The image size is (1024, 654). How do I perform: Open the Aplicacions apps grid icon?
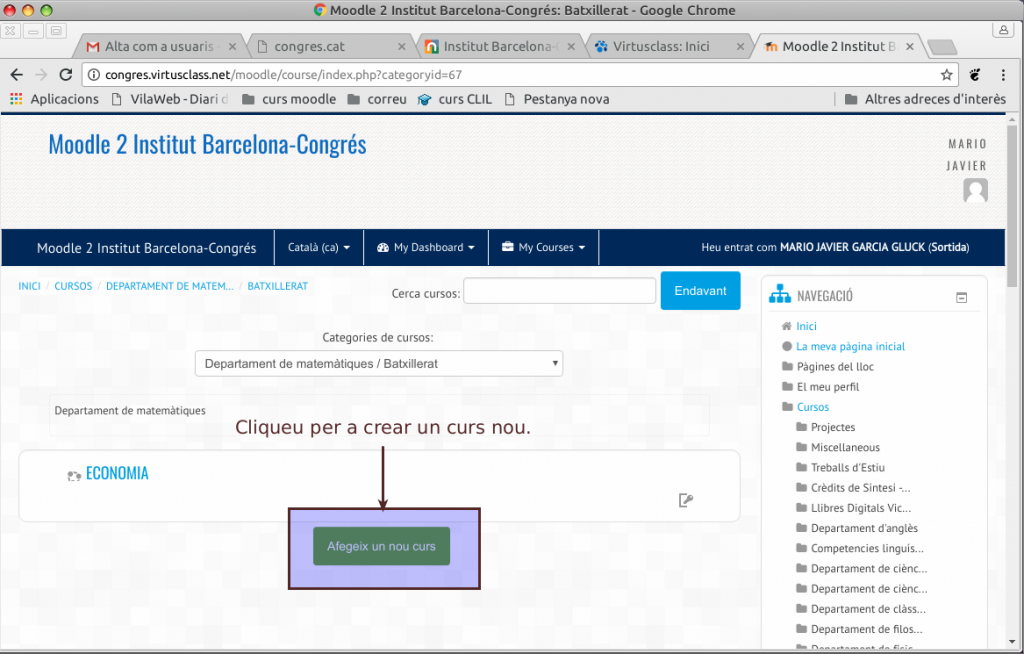tap(16, 99)
